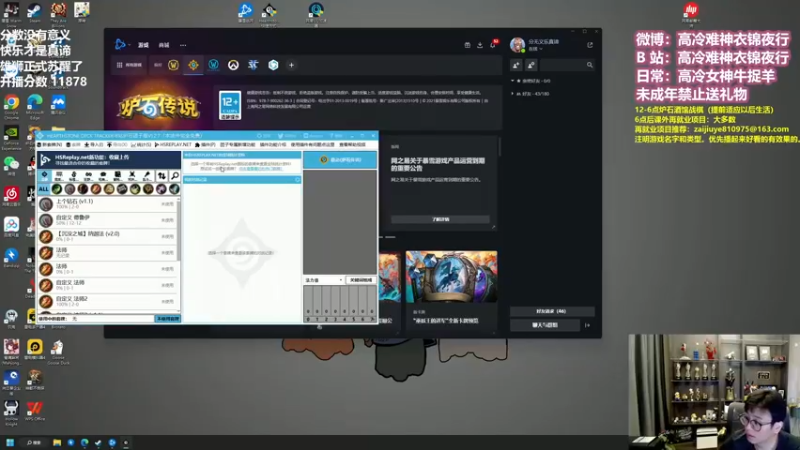The width and height of the screenshot is (800, 450).
Task: Open the notification bell with red badge
Action: (493, 44)
